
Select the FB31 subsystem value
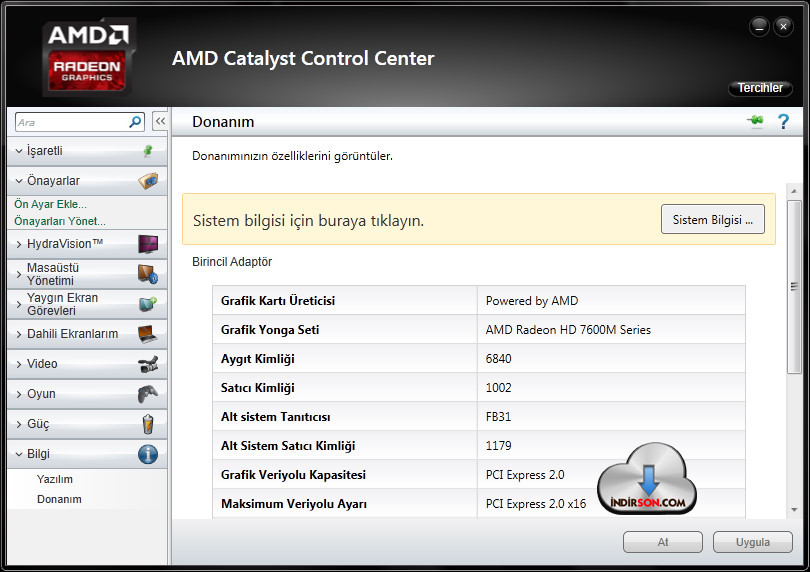pos(499,416)
